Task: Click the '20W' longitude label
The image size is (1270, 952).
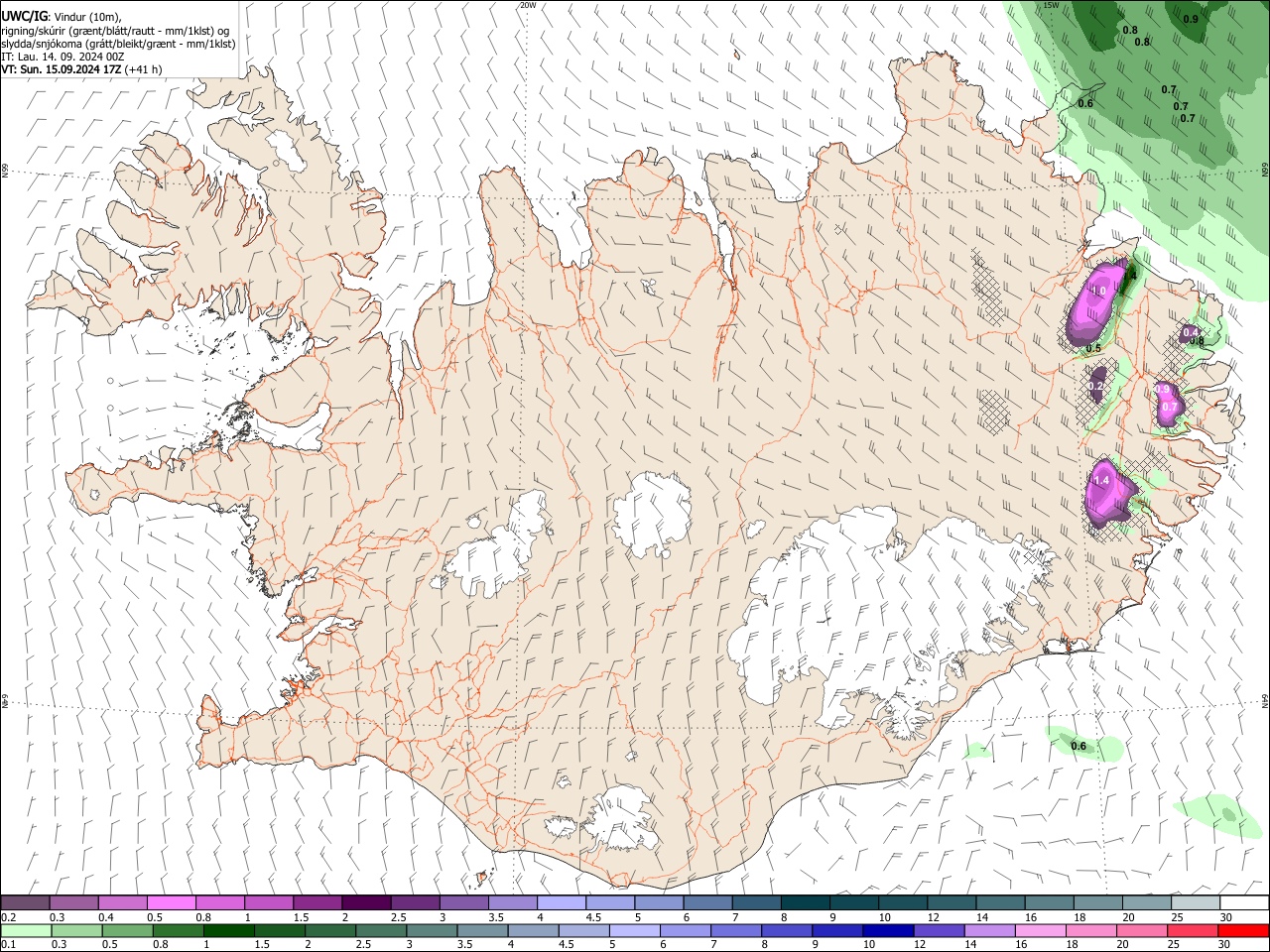Action: (528, 5)
